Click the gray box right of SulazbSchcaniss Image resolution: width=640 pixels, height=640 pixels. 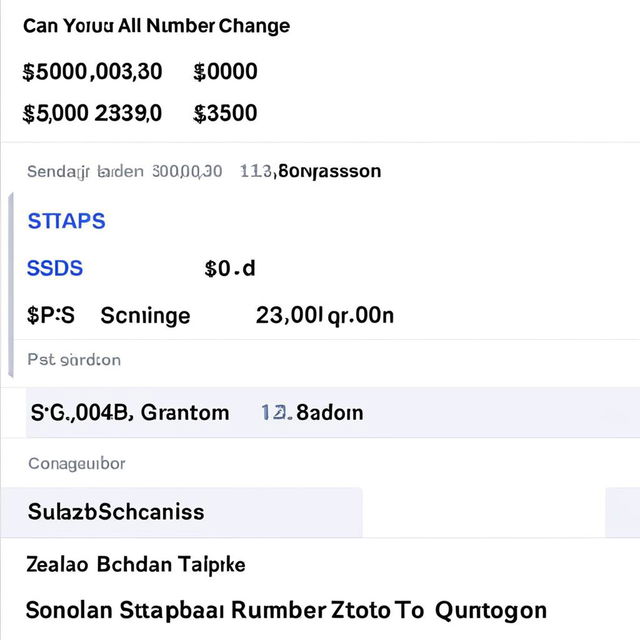pos(622,512)
